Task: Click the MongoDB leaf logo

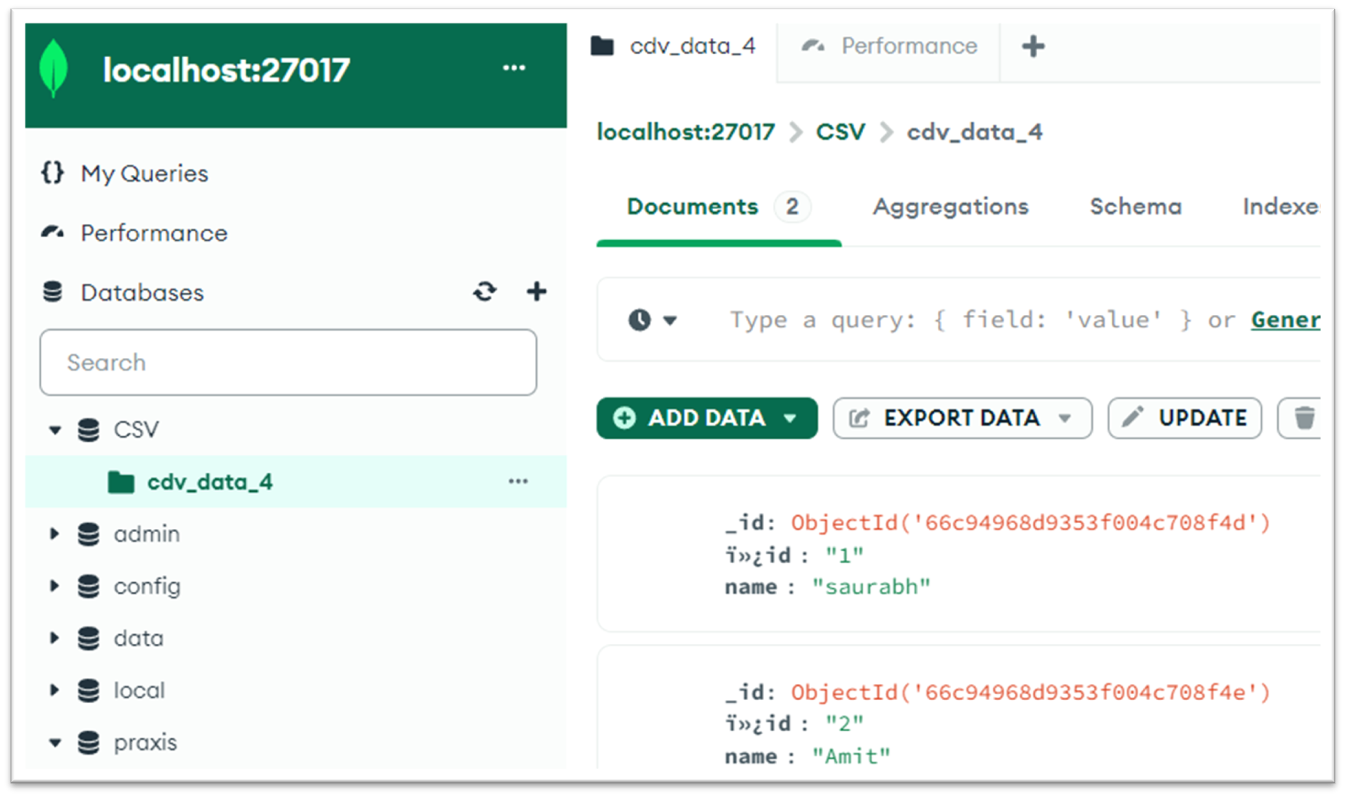Action: point(53,69)
